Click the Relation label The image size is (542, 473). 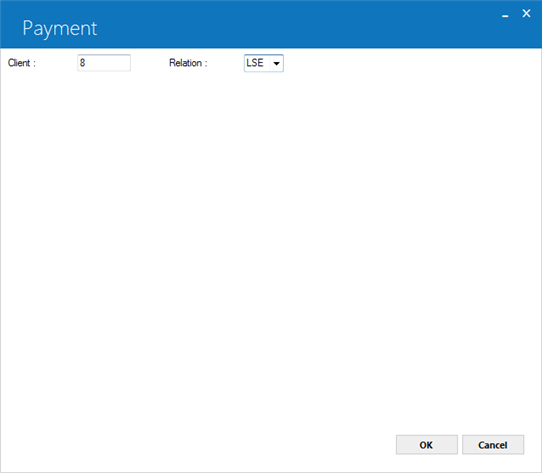188,63
